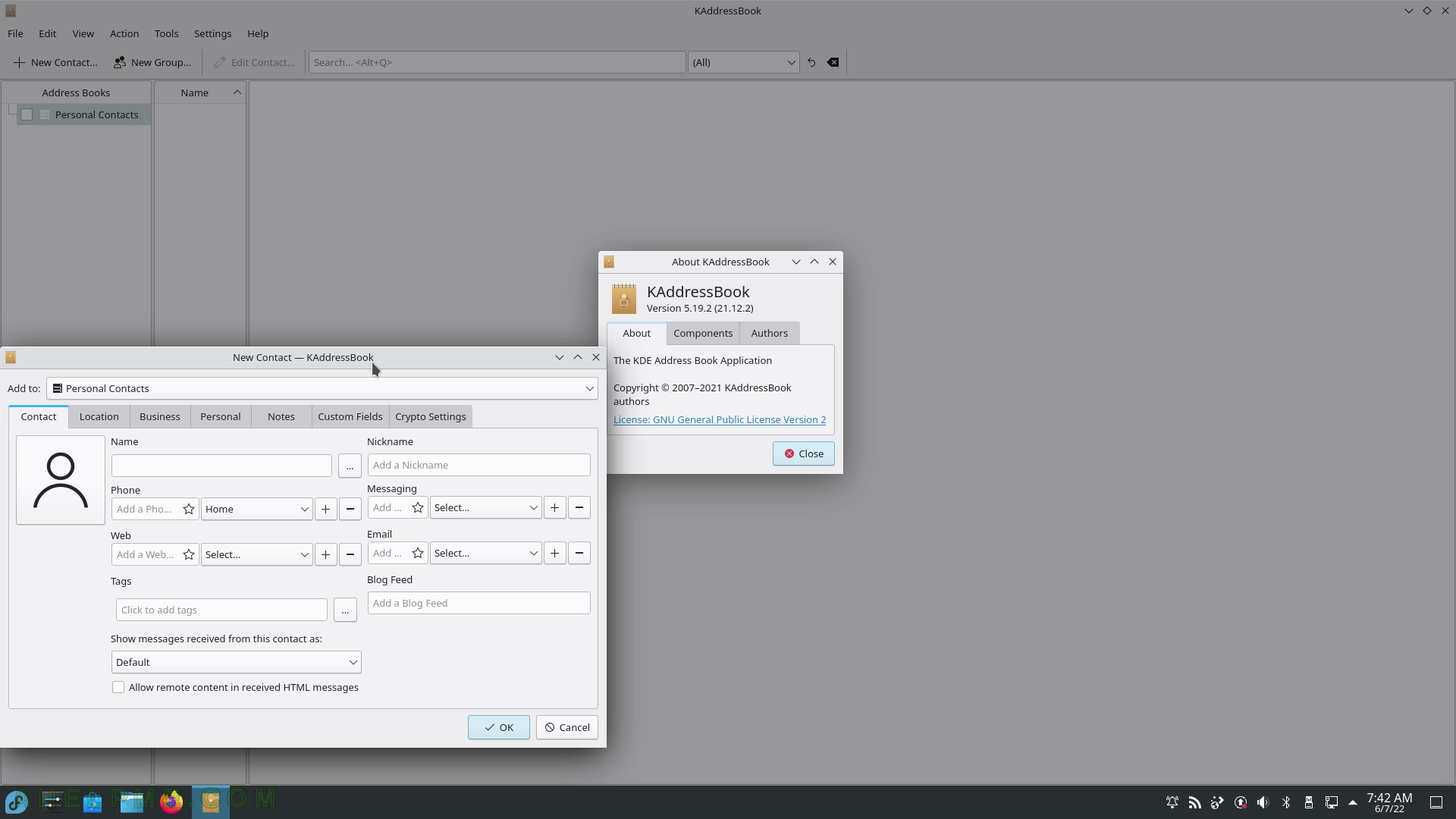Mark the phone number as preferred with its star

(189, 509)
